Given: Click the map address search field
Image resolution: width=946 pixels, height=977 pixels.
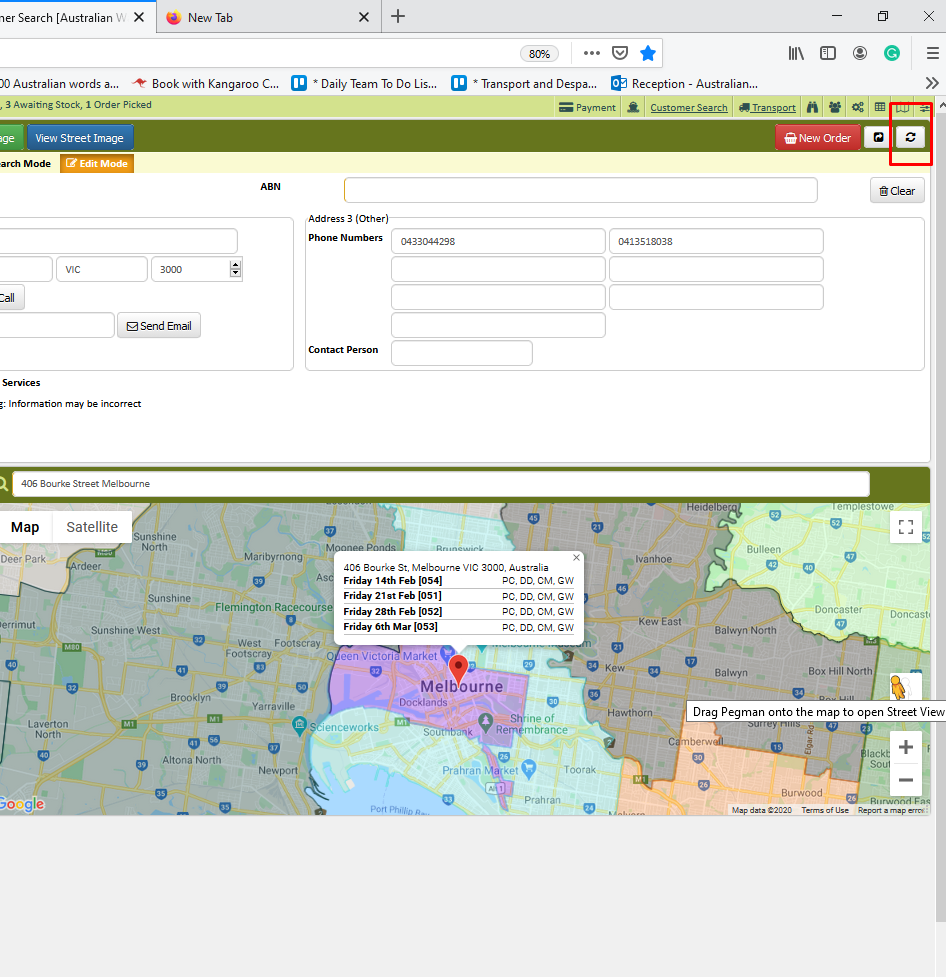Looking at the screenshot, I should pyautogui.click(x=441, y=484).
